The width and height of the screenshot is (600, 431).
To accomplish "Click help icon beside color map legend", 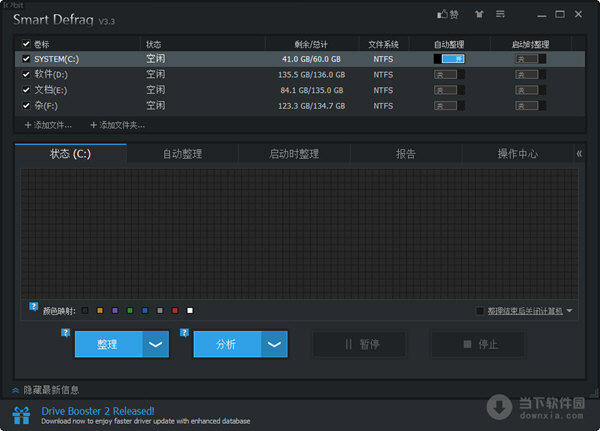I will [x=33, y=306].
